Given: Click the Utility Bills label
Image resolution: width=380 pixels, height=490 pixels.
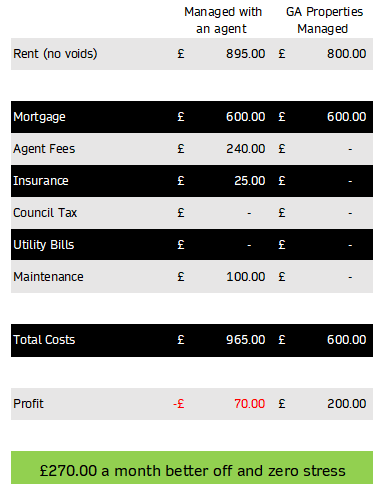Looking at the screenshot, I should coord(44,245).
